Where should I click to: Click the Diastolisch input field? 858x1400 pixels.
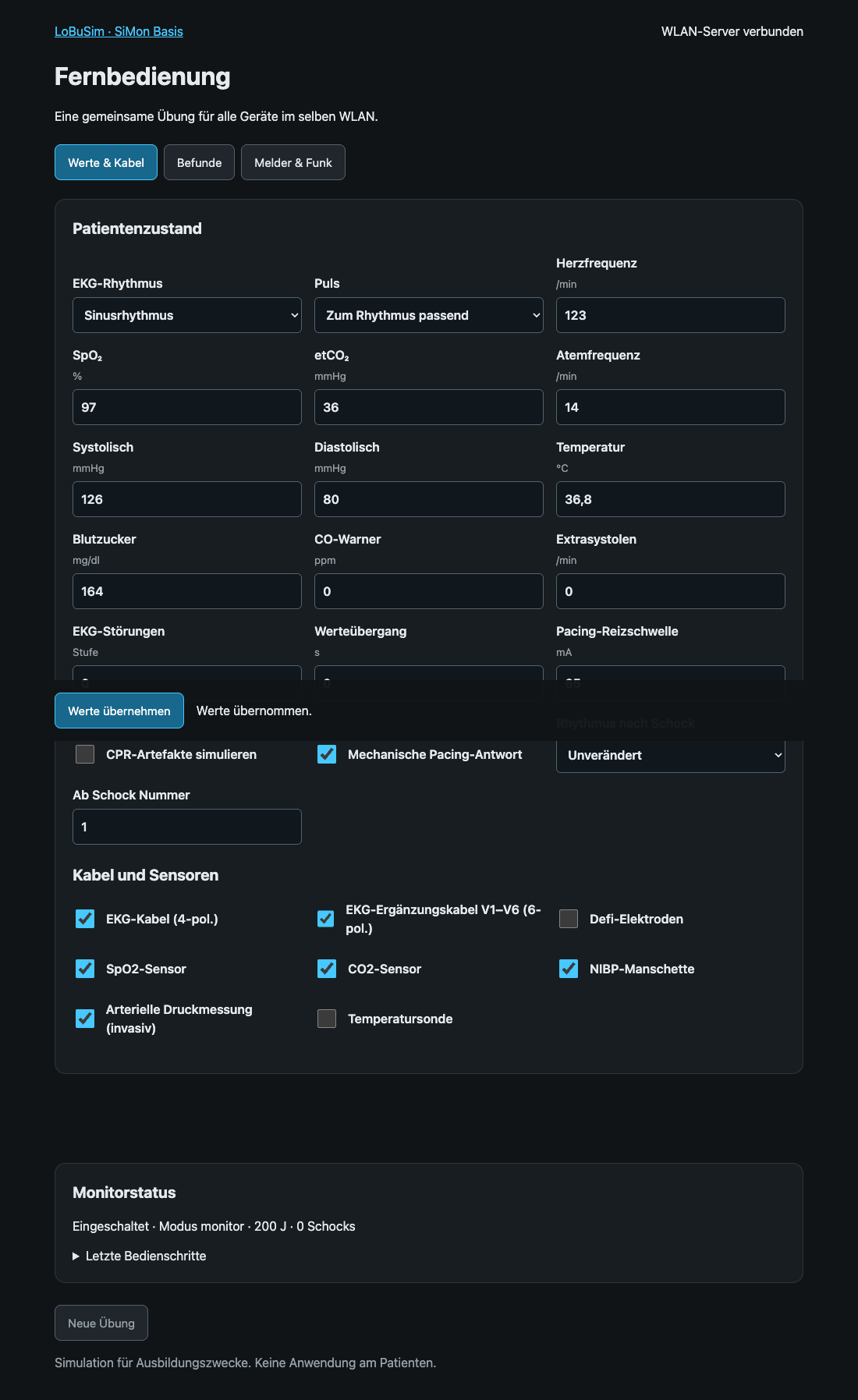click(x=429, y=499)
